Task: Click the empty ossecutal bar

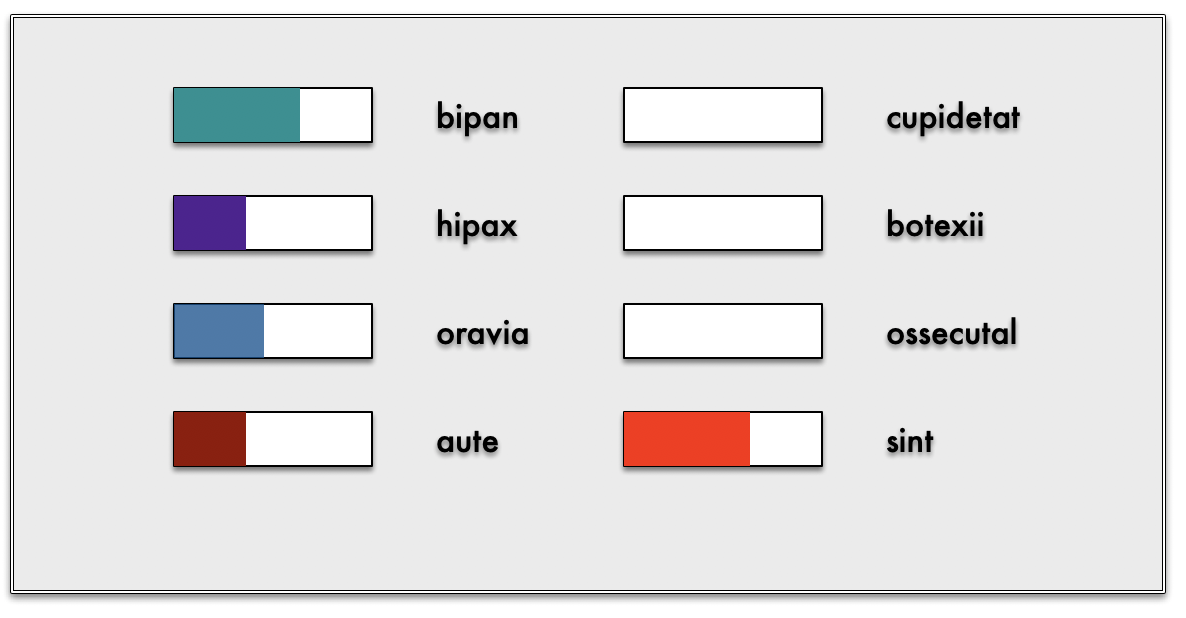Action: pos(723,331)
